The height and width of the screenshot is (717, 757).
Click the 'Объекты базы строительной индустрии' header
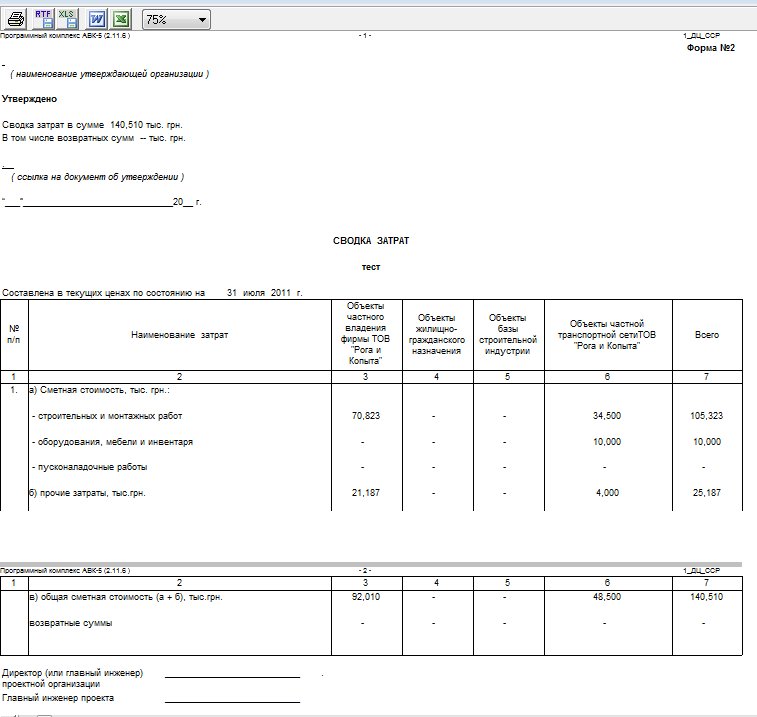click(508, 335)
